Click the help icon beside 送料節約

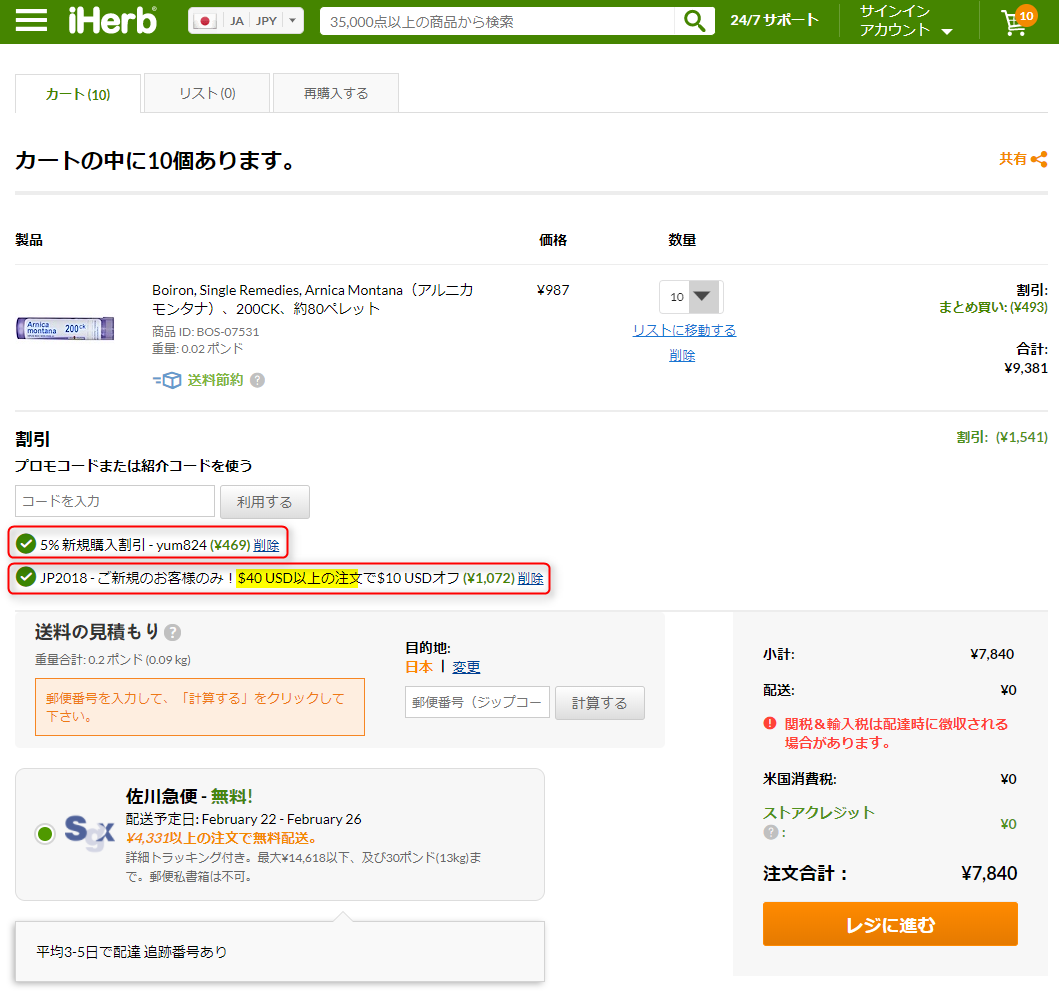(257, 380)
